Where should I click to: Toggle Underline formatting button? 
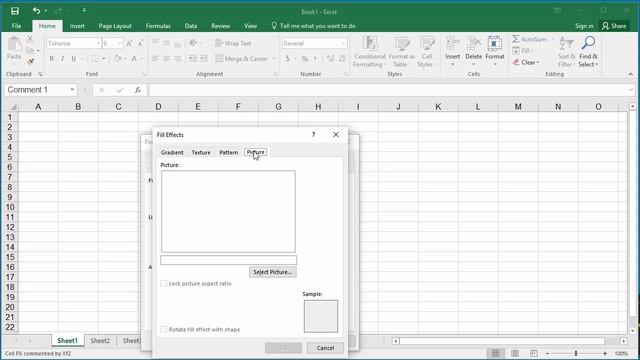click(73, 59)
